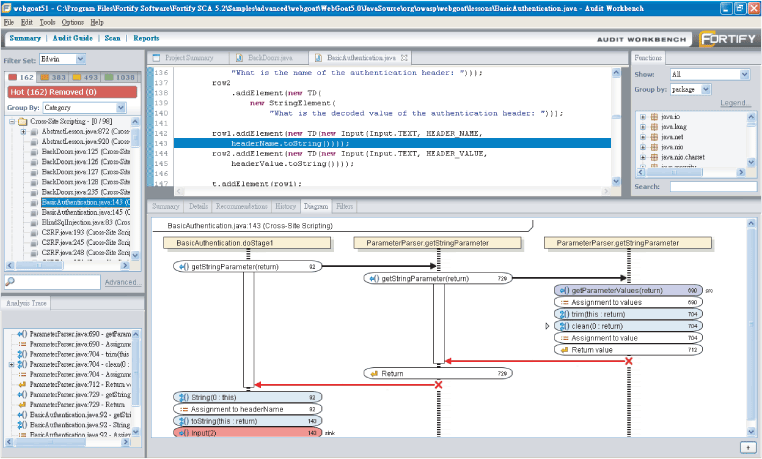Click the red Input(2) sink node in diagram
Screen dimensions: 762x459
(247, 433)
